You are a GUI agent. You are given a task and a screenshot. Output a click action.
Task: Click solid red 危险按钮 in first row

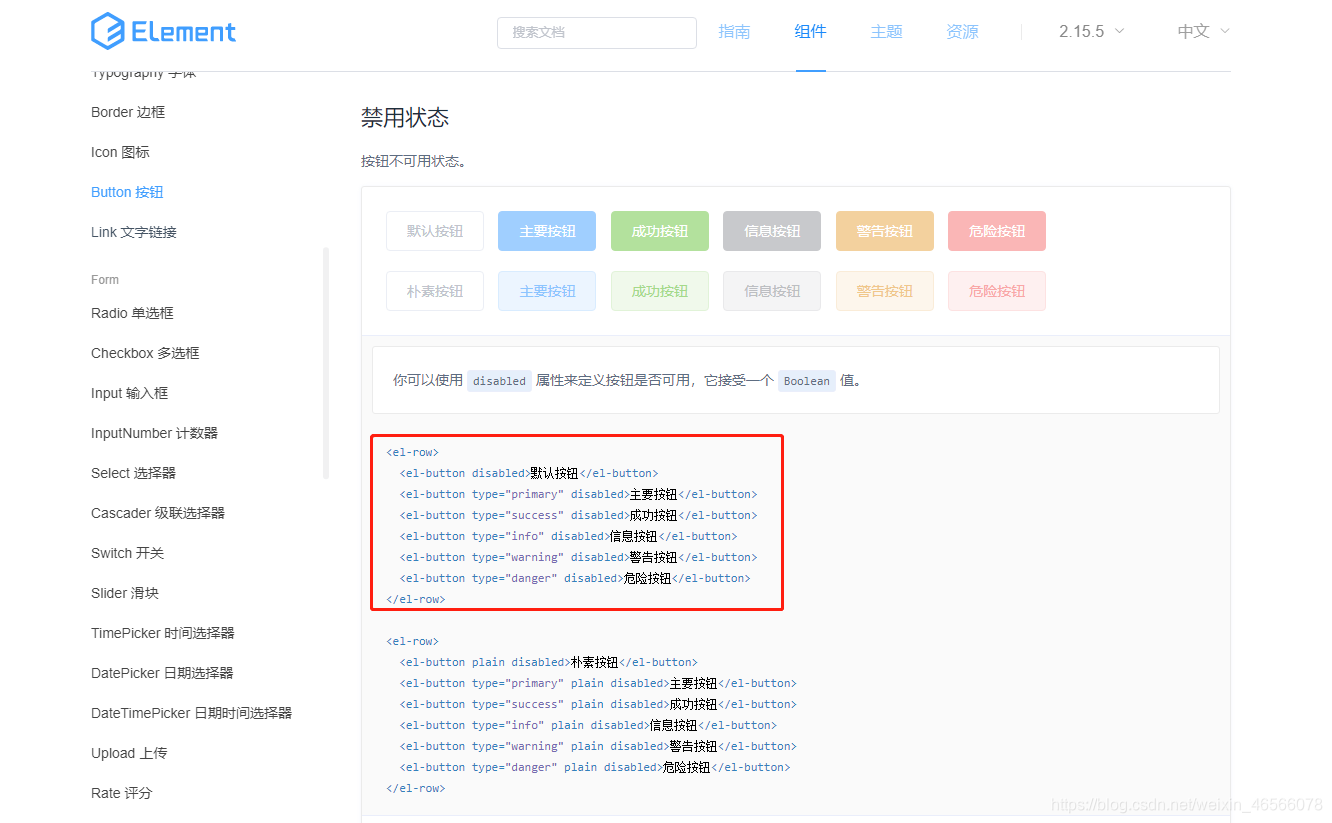point(997,231)
